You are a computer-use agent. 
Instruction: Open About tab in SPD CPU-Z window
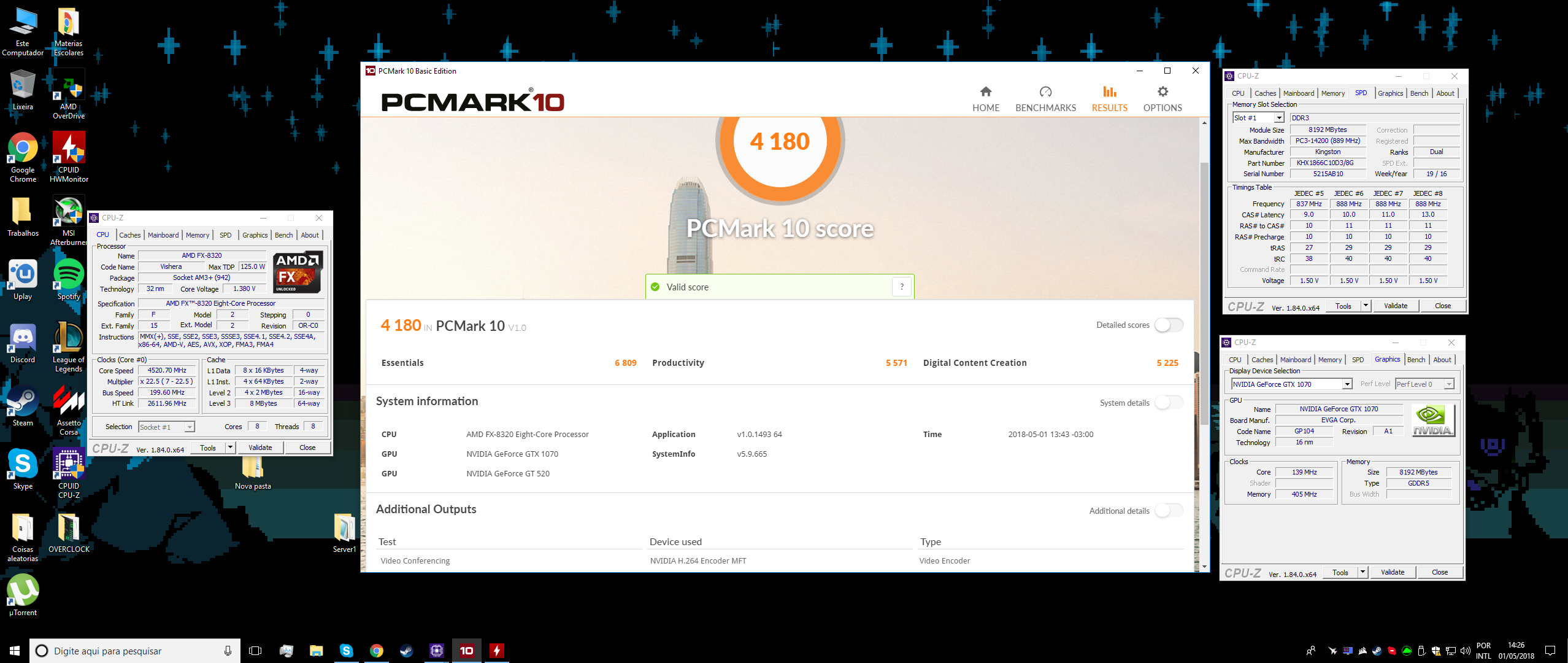(x=1445, y=93)
